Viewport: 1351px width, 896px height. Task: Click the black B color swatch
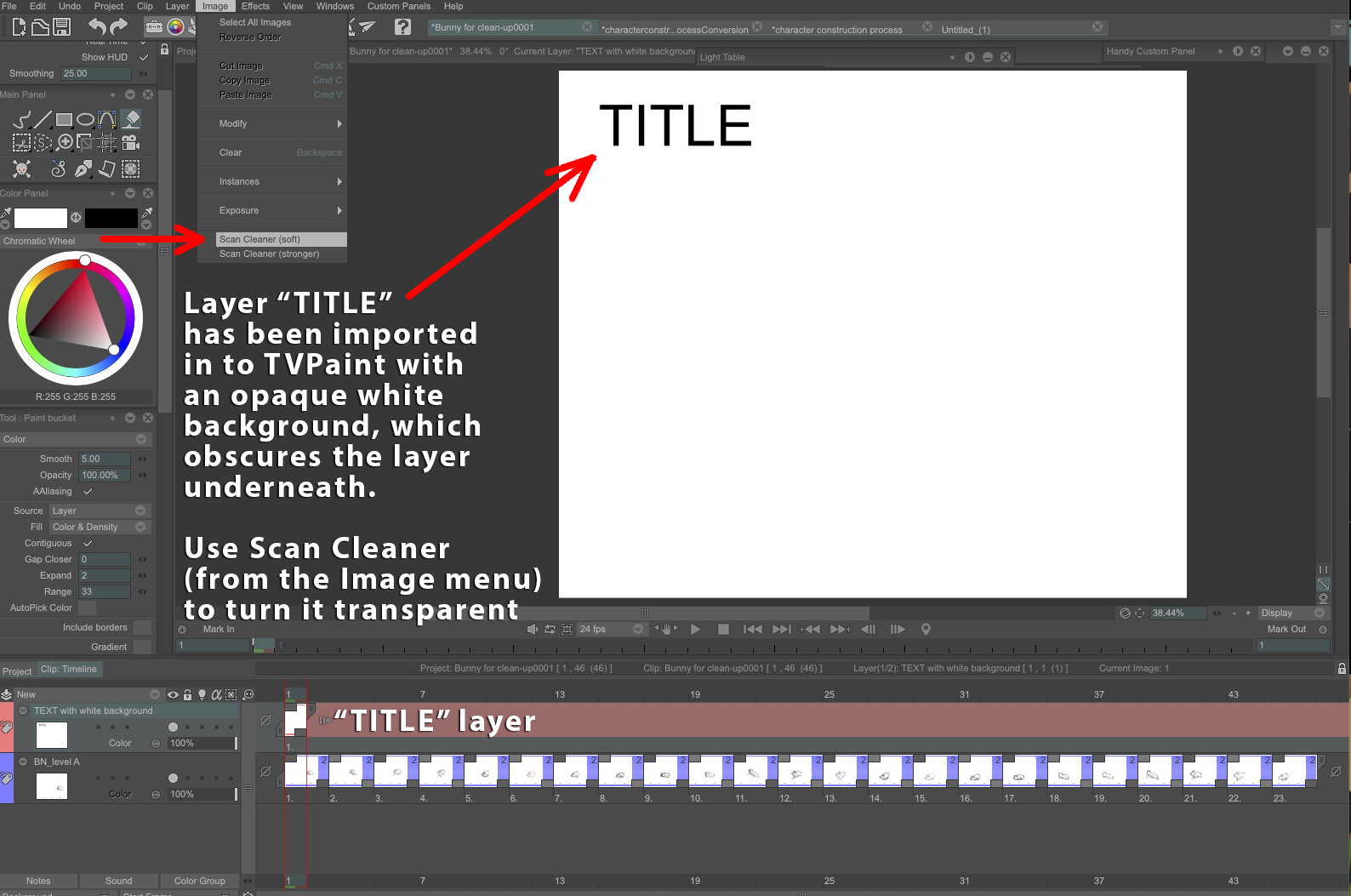[x=111, y=218]
